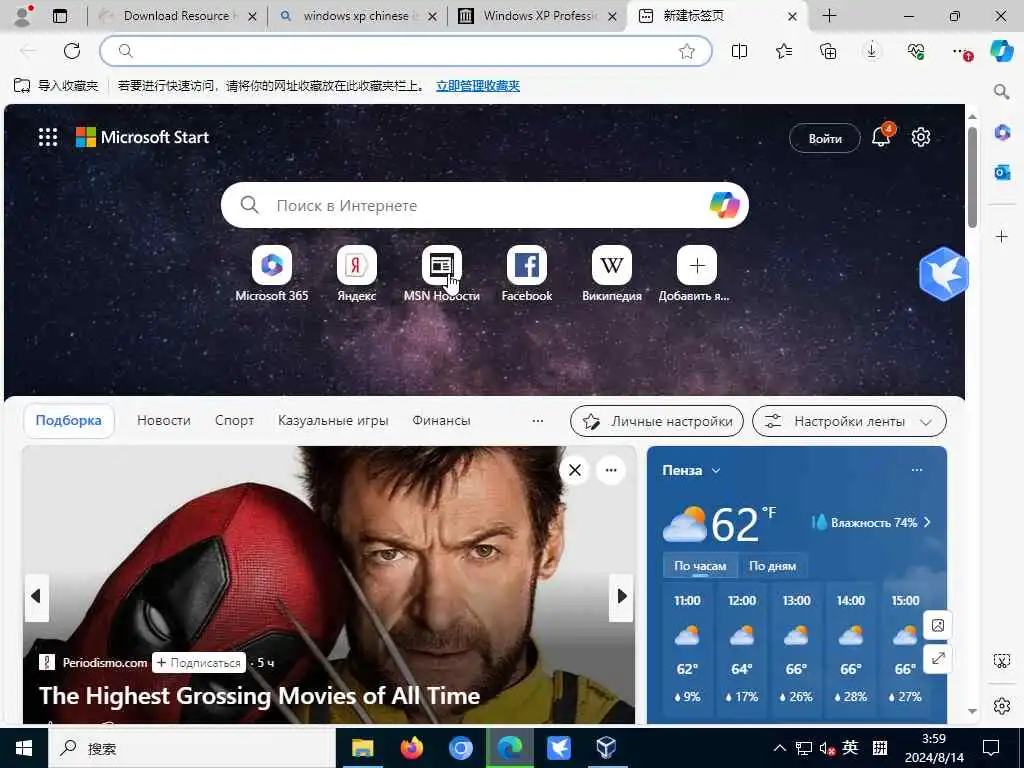Viewport: 1024px width, 768px height.
Task: Open a new browser tab with plus
Action: pos(829,16)
